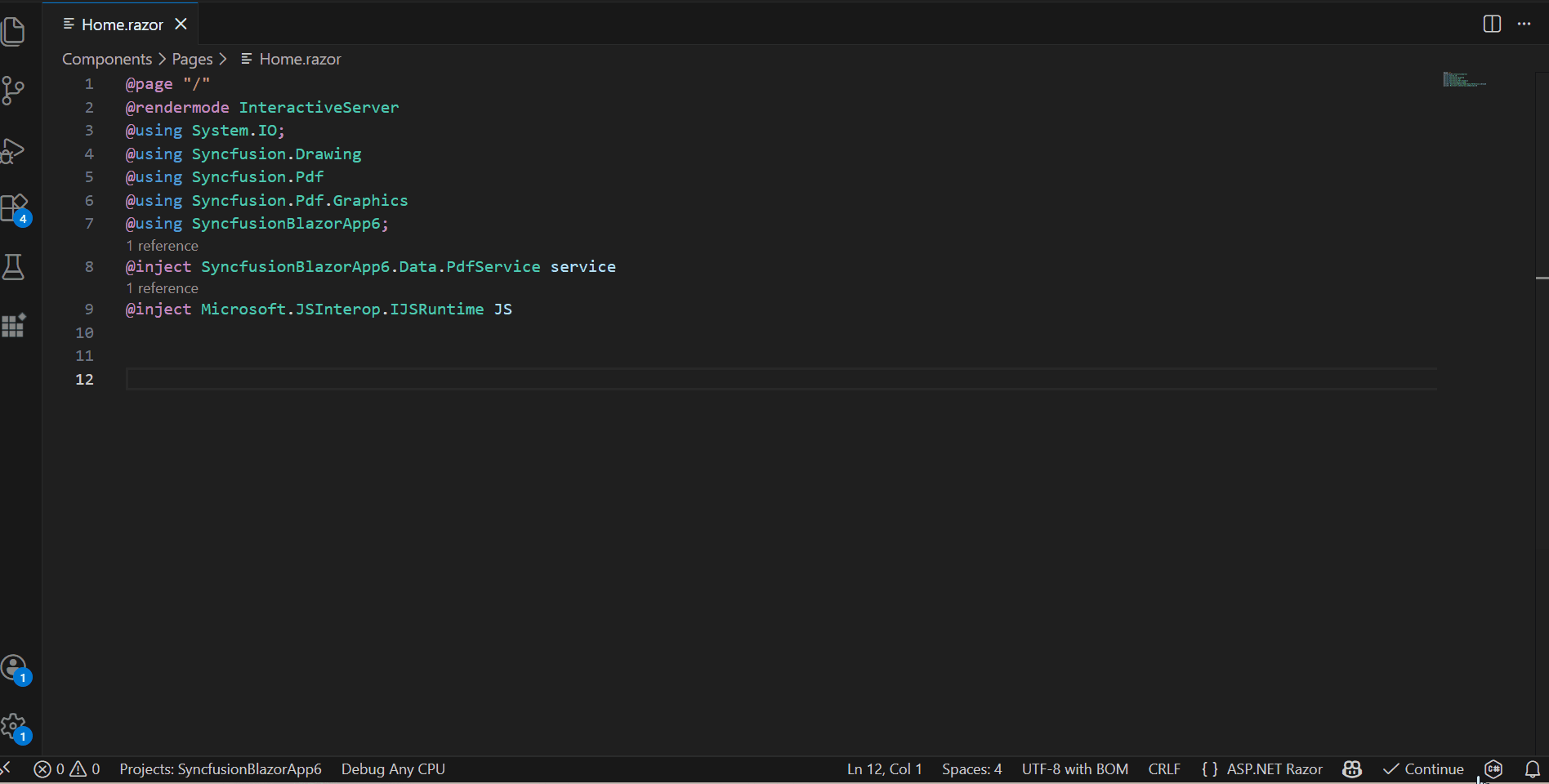Open the Run and Debug panel
The width and height of the screenshot is (1549, 784).
[15, 150]
